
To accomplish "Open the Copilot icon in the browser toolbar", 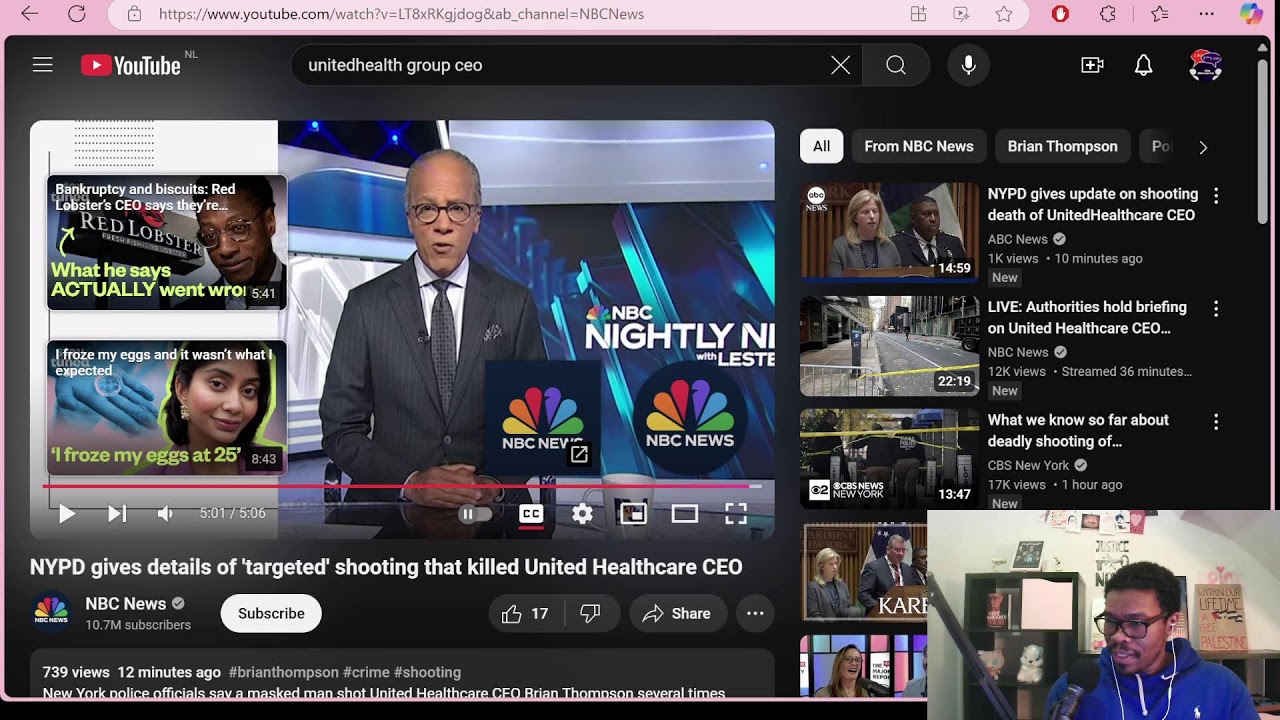I will (1250, 14).
